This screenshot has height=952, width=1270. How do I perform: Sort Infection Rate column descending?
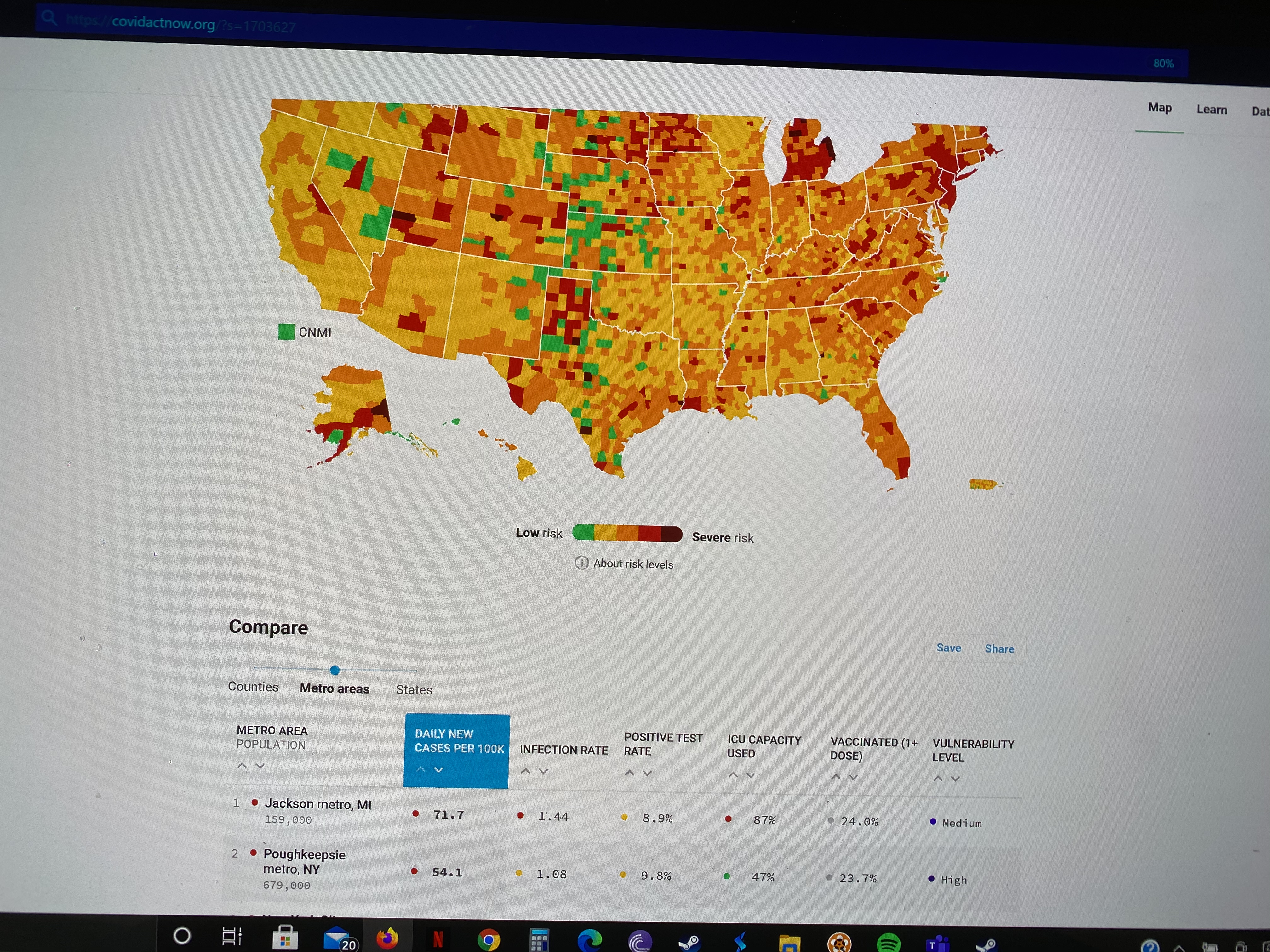point(543,771)
